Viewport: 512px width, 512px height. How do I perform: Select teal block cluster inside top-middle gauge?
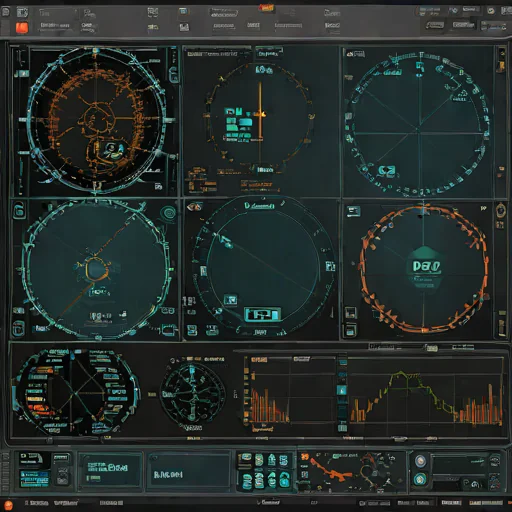pos(238,124)
